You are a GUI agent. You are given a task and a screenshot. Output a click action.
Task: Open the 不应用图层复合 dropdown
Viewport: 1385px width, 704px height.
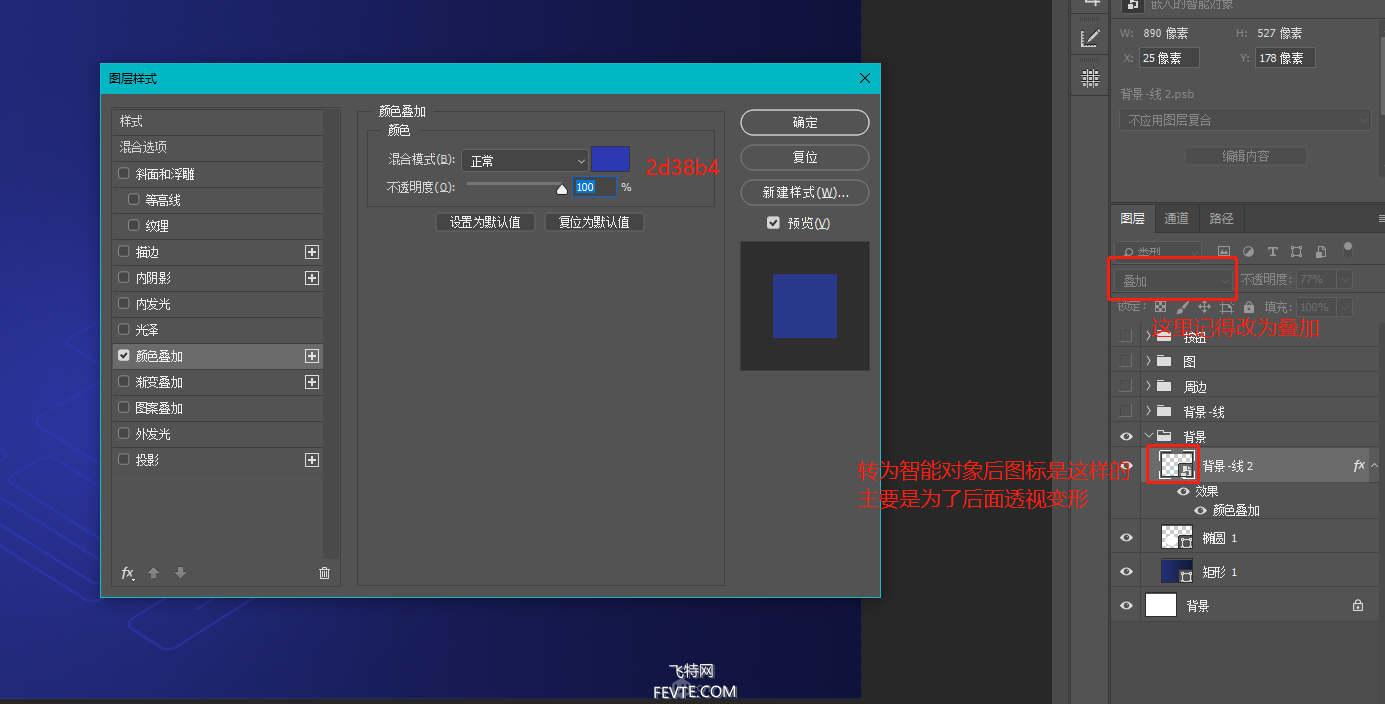point(1245,120)
